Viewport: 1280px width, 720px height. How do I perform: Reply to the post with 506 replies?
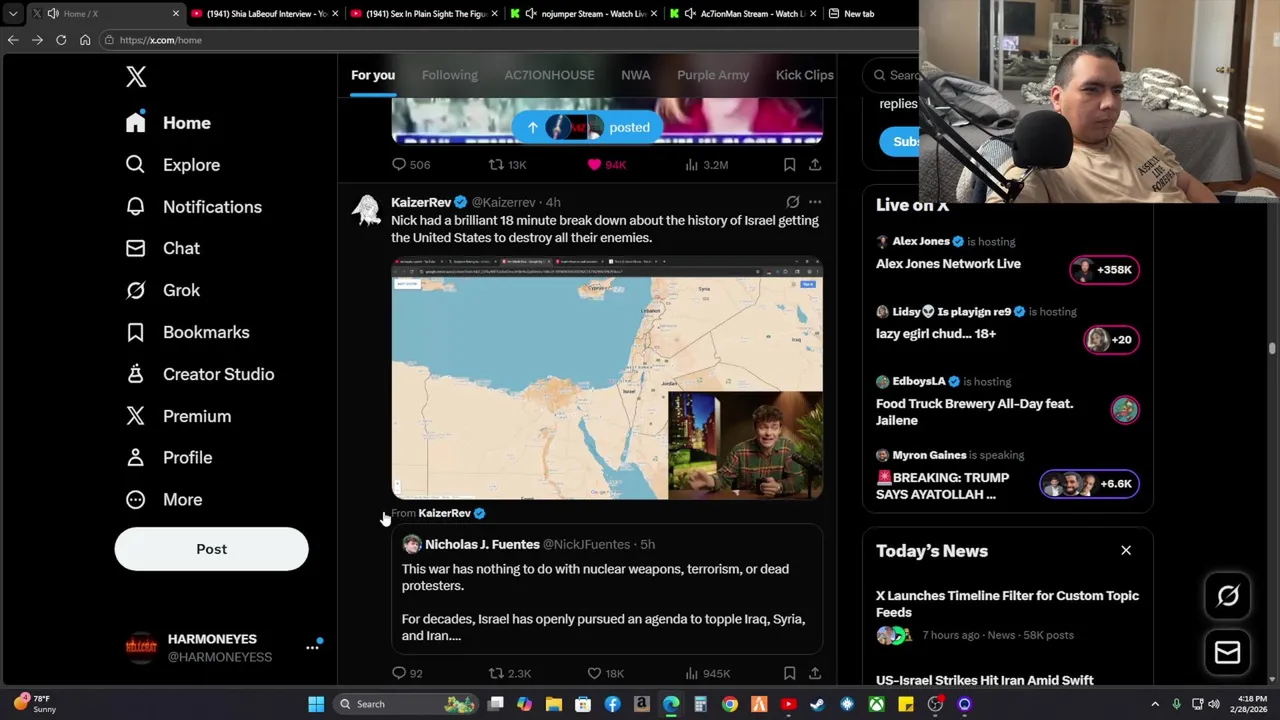[410, 165]
